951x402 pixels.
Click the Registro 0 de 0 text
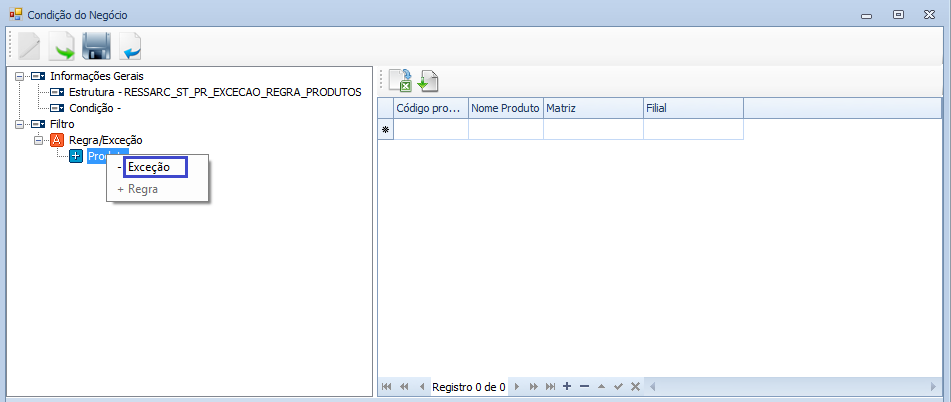coord(469,387)
